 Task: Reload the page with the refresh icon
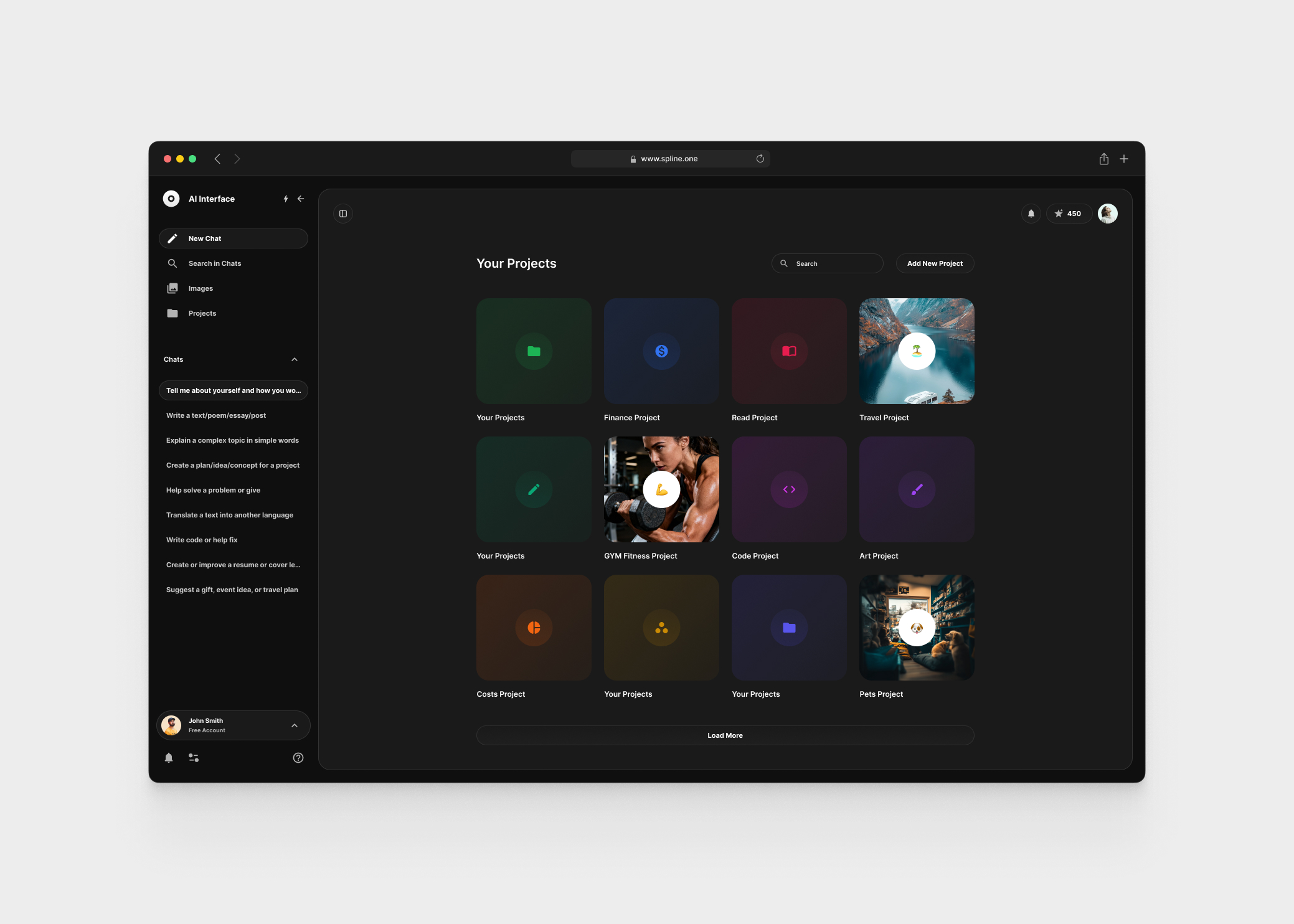760,159
